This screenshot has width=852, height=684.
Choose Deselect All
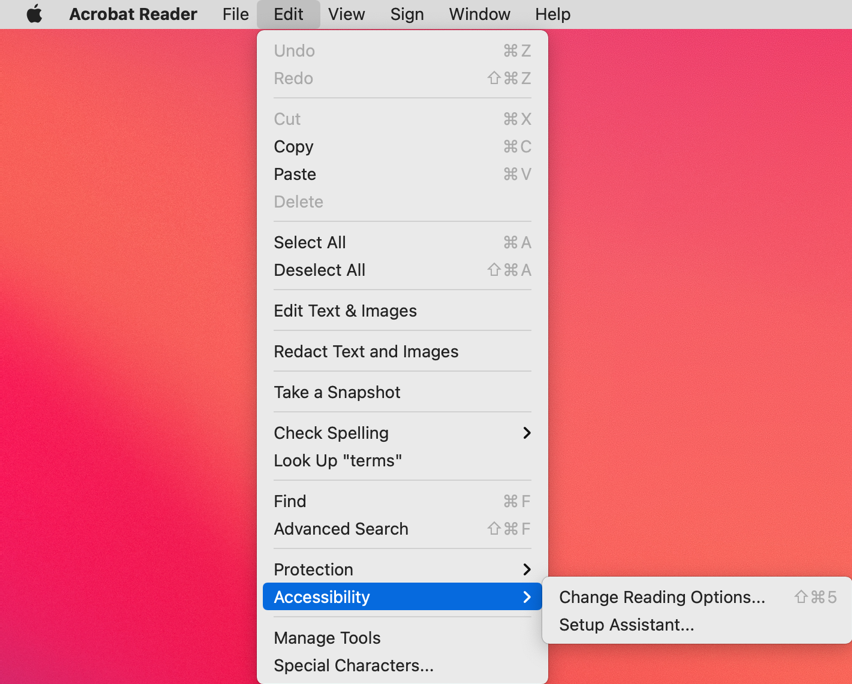click(402, 270)
